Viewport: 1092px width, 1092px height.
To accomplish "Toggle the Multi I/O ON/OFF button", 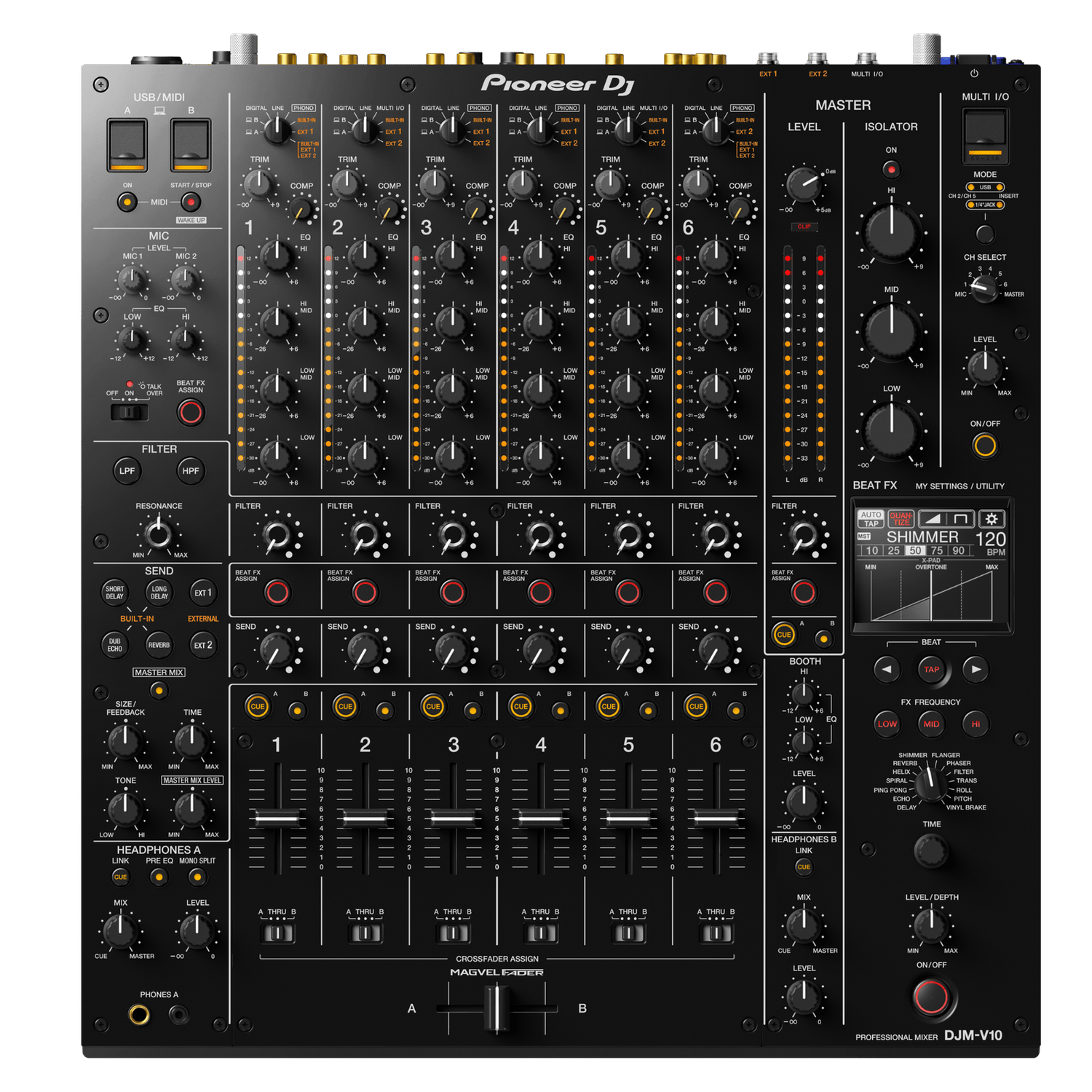I will [984, 445].
